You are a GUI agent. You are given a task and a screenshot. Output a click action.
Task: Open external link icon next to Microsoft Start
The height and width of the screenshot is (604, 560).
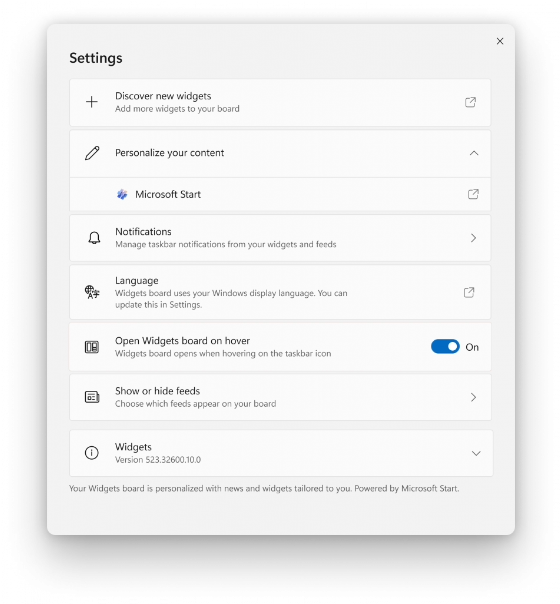473,194
